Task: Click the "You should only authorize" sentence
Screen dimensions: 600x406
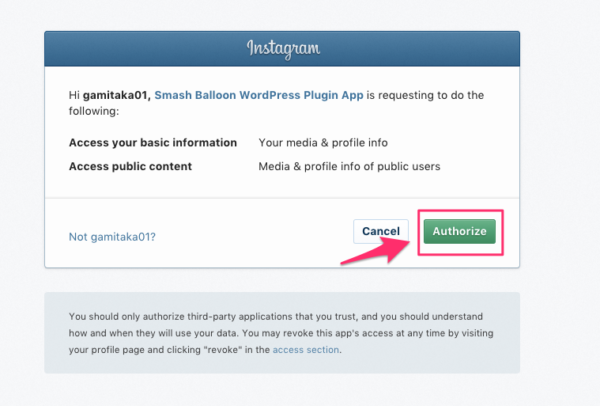Action: (276, 316)
